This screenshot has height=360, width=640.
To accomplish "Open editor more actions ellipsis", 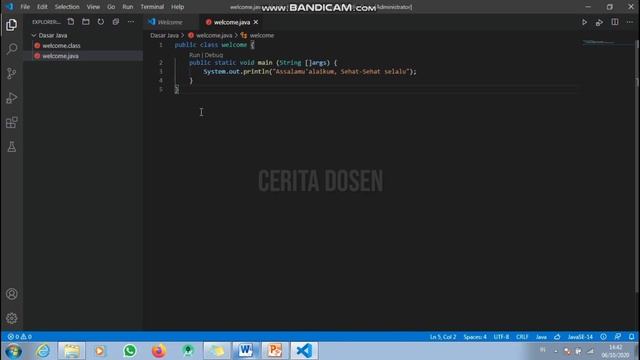I will pyautogui.click(x=629, y=22).
